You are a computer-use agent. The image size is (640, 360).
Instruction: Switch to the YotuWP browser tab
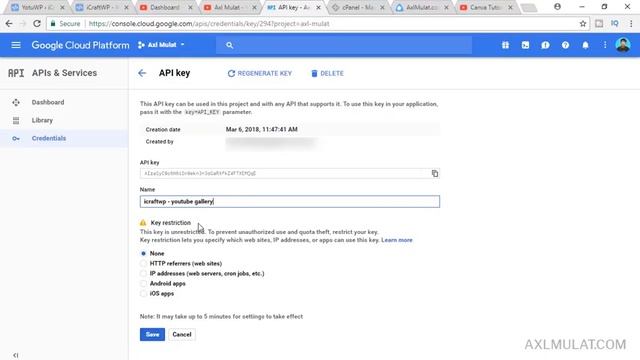[x=38, y=7]
